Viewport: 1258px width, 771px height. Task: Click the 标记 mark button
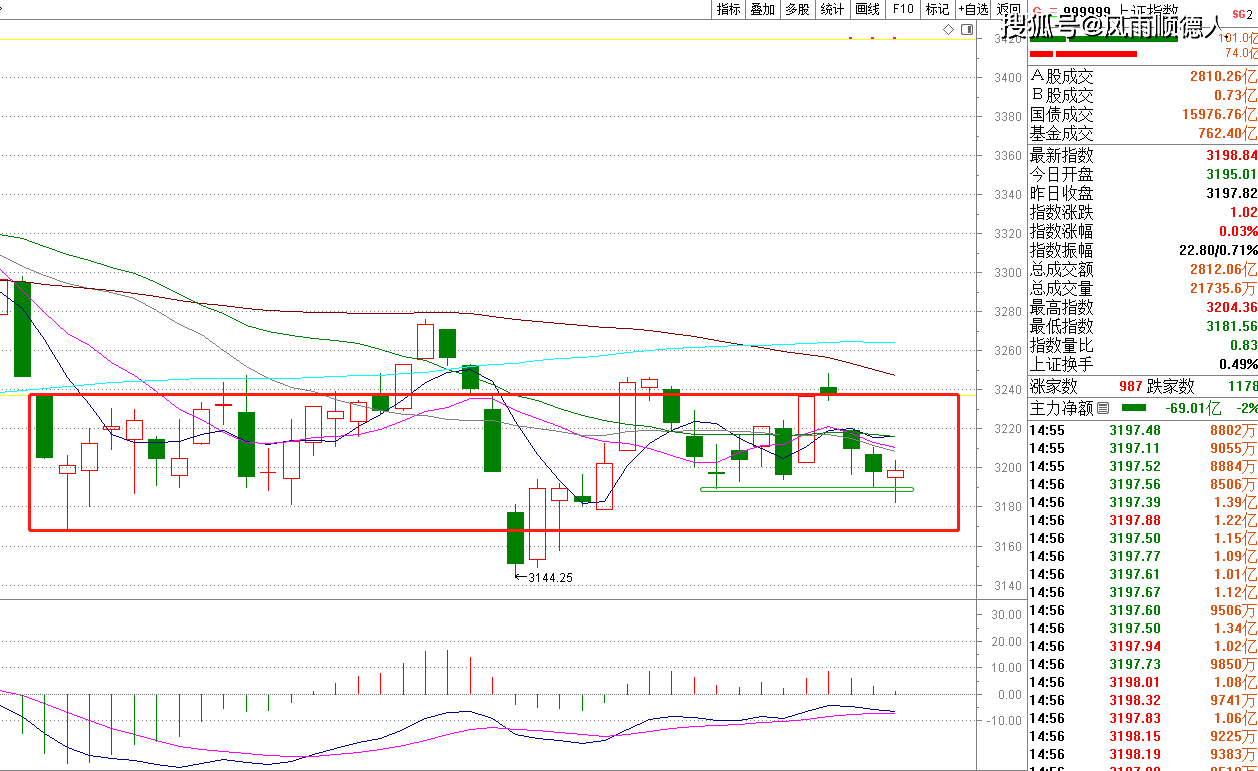[x=937, y=9]
